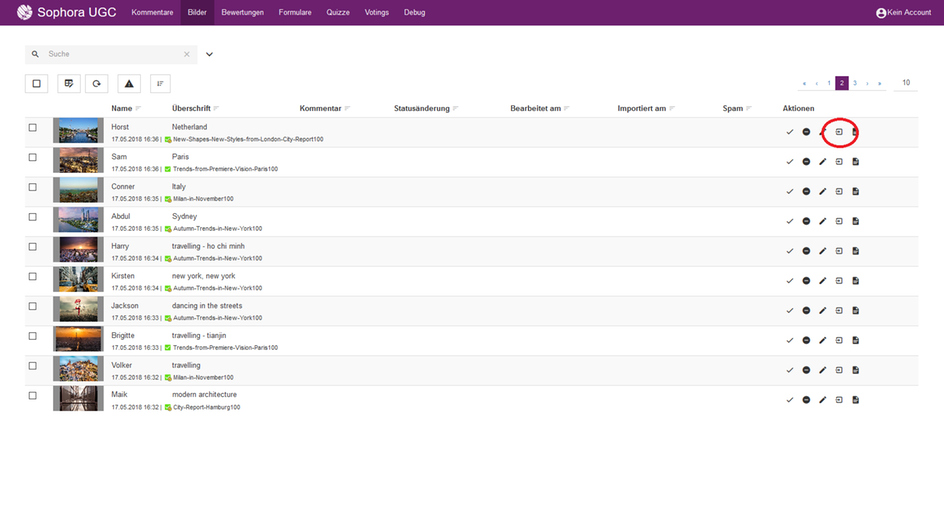Jump to the first page with the double-left arrow
Viewport: 944px width, 513px height.
click(x=804, y=83)
